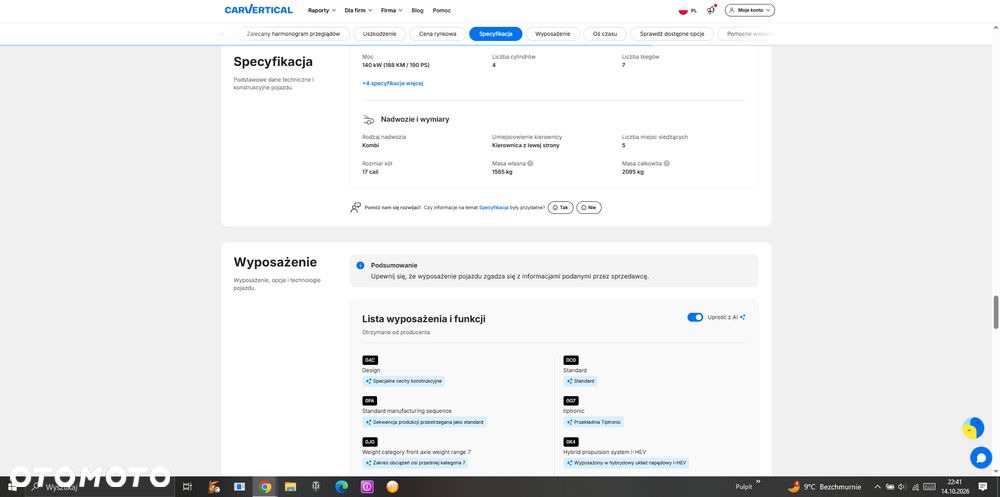Open the Pomoc menu item
1000x497 pixels.
click(441, 10)
